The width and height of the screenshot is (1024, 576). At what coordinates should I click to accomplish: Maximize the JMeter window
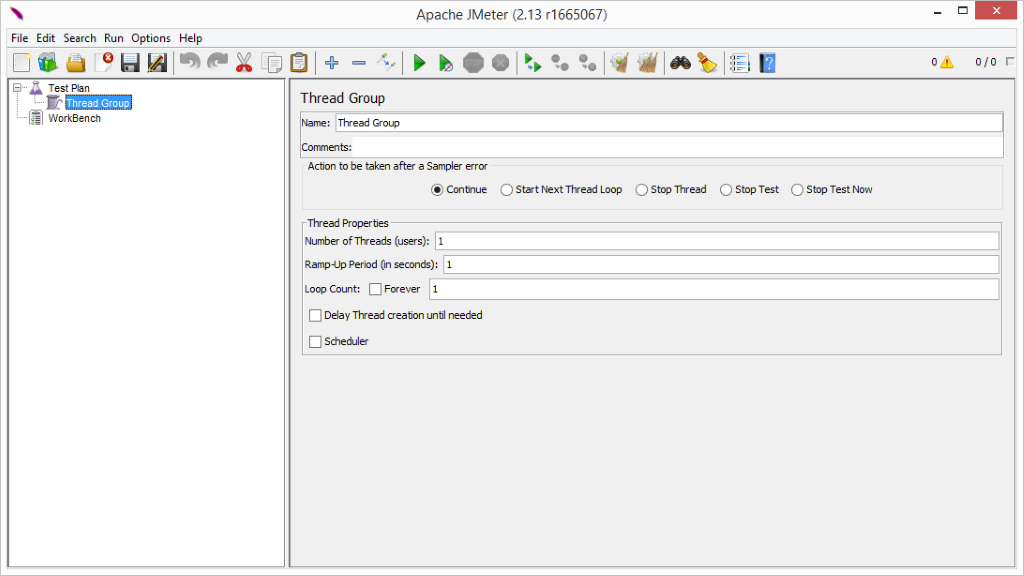[963, 11]
